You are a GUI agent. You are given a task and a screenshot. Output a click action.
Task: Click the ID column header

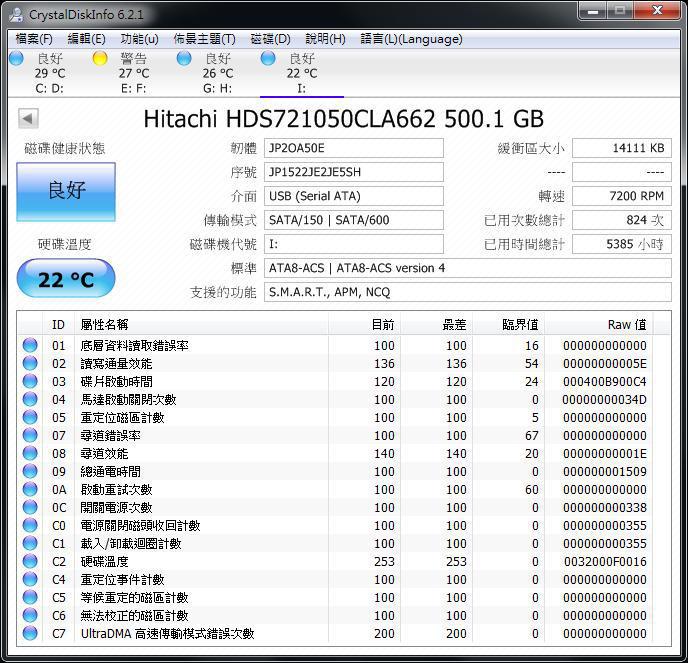click(x=58, y=325)
